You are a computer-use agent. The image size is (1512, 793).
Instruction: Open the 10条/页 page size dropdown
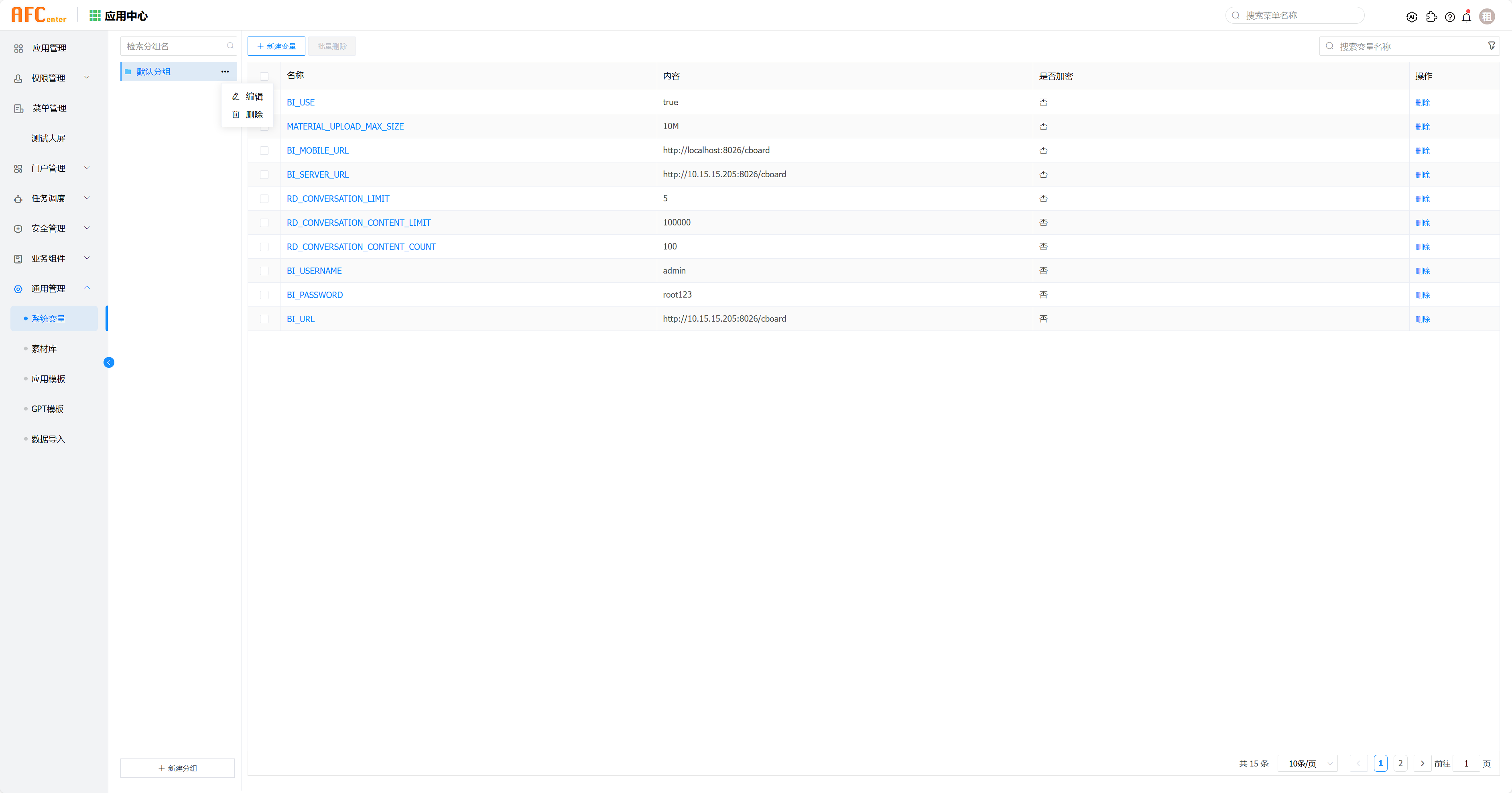pyautogui.click(x=1307, y=763)
